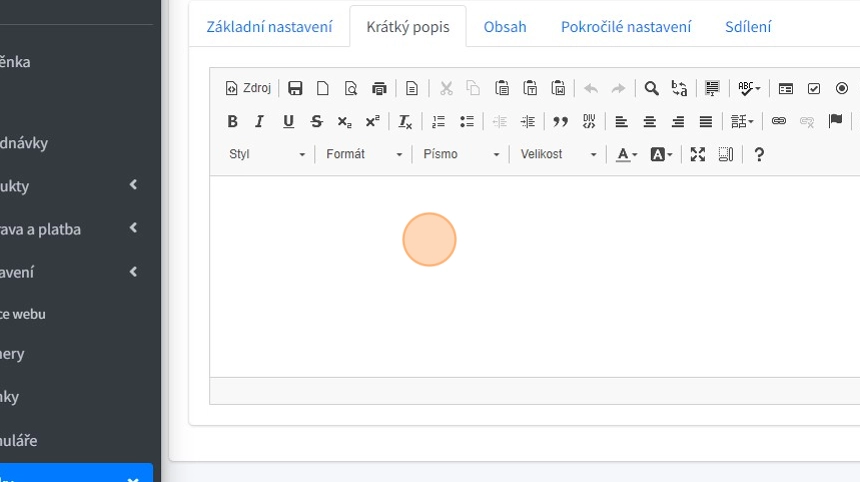Apply strikethrough formatting
Screen dimensions: 860x482
click(316, 121)
